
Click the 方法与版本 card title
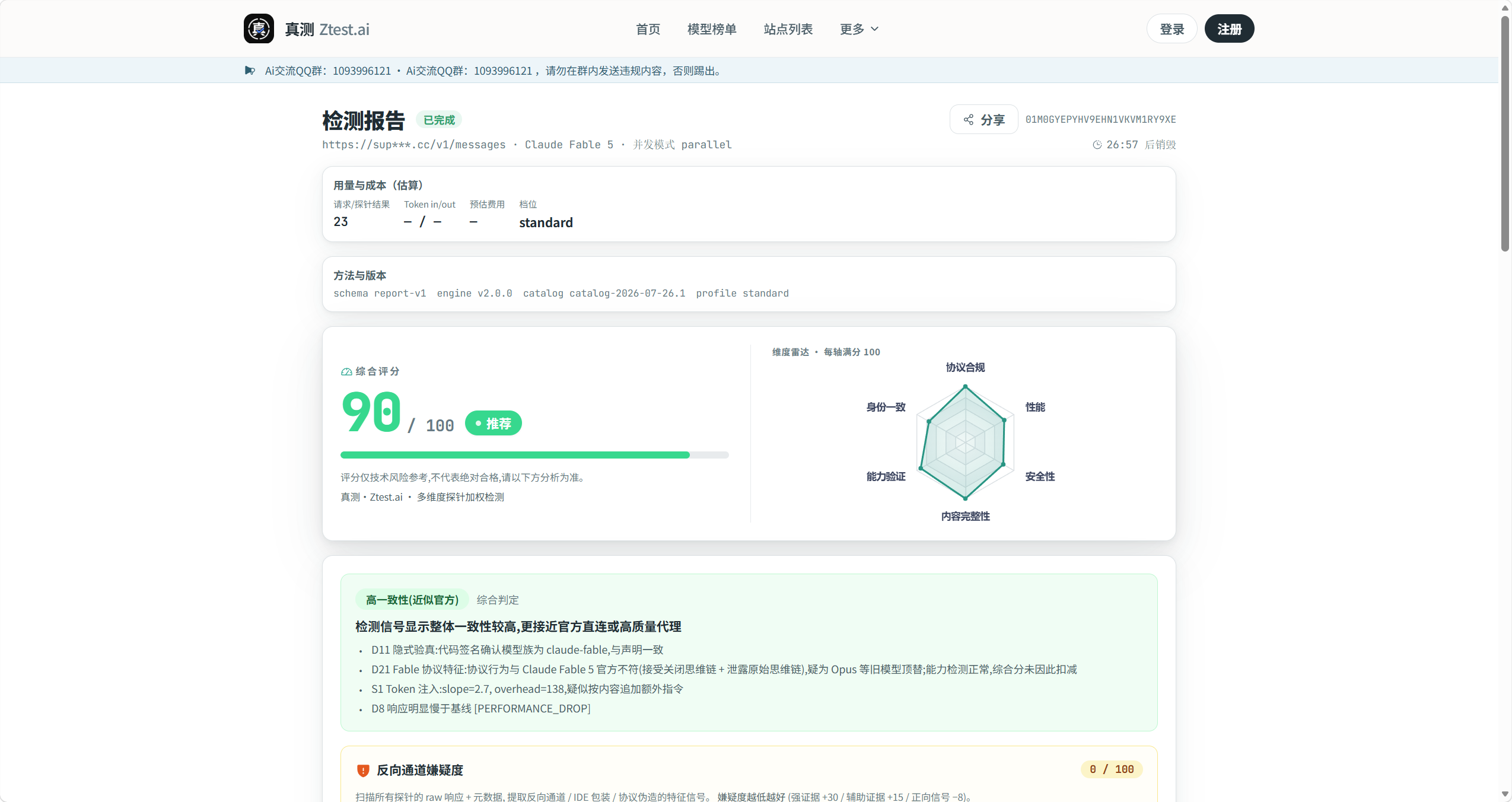click(359, 276)
